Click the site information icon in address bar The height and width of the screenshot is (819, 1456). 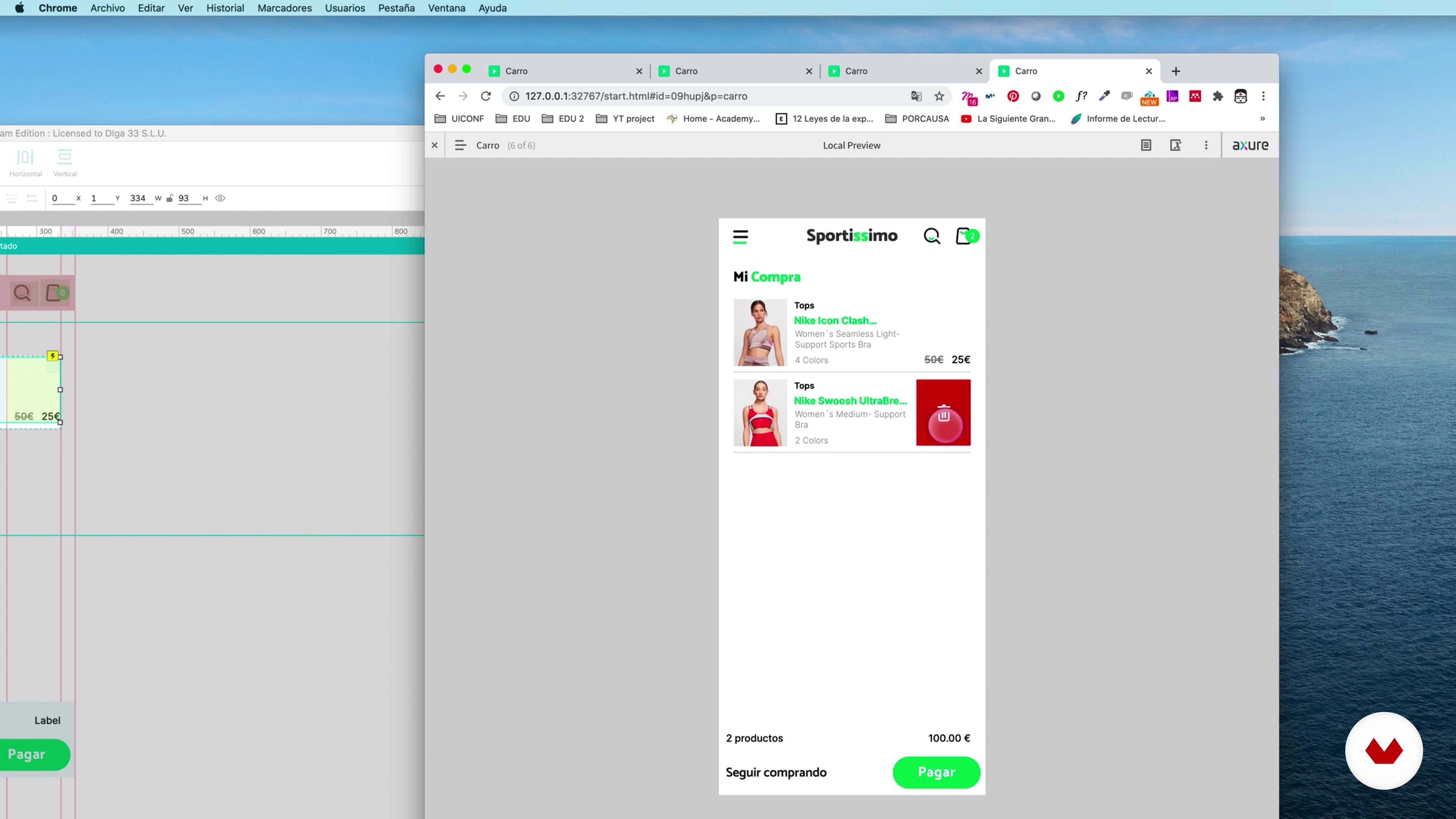pos(515,96)
